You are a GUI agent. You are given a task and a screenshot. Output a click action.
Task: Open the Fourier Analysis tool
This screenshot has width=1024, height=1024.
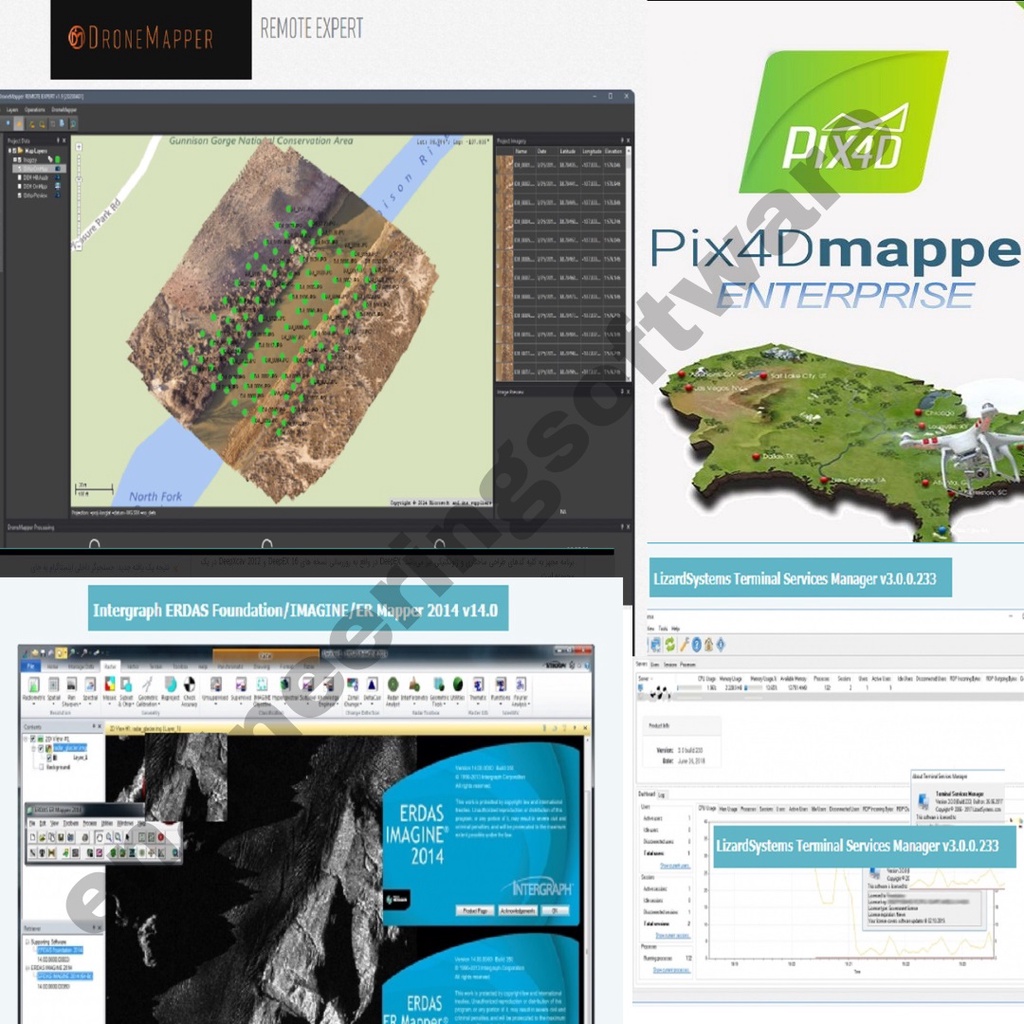520,691
